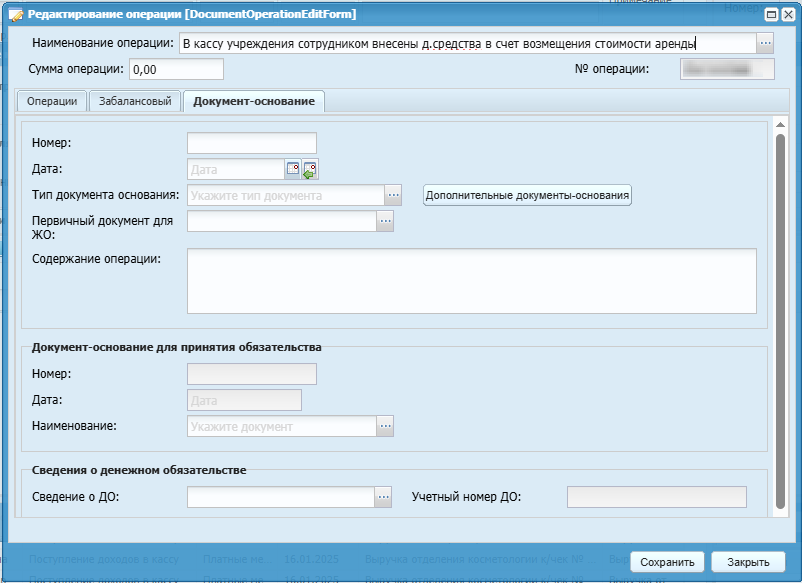
Task: Click the Закрыть button
Action: click(x=748, y=562)
